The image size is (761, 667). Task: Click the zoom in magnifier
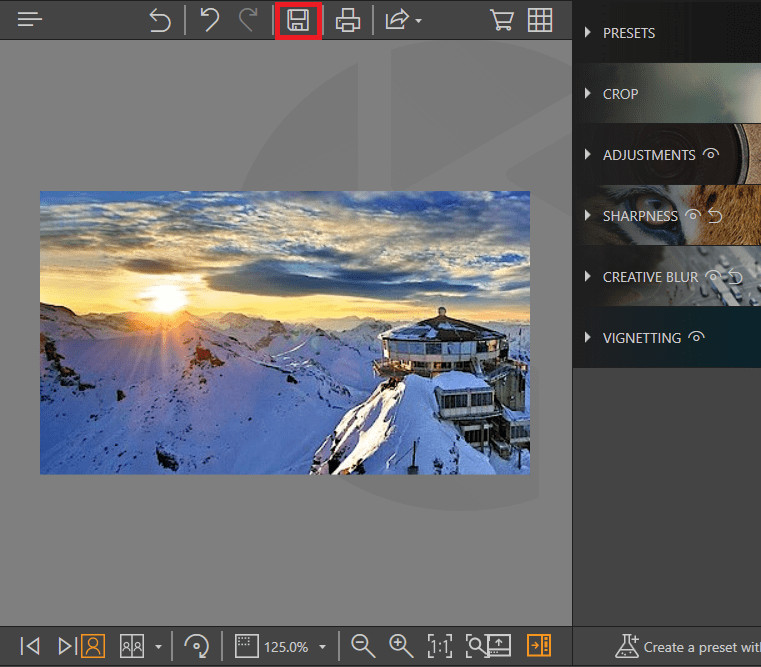401,646
